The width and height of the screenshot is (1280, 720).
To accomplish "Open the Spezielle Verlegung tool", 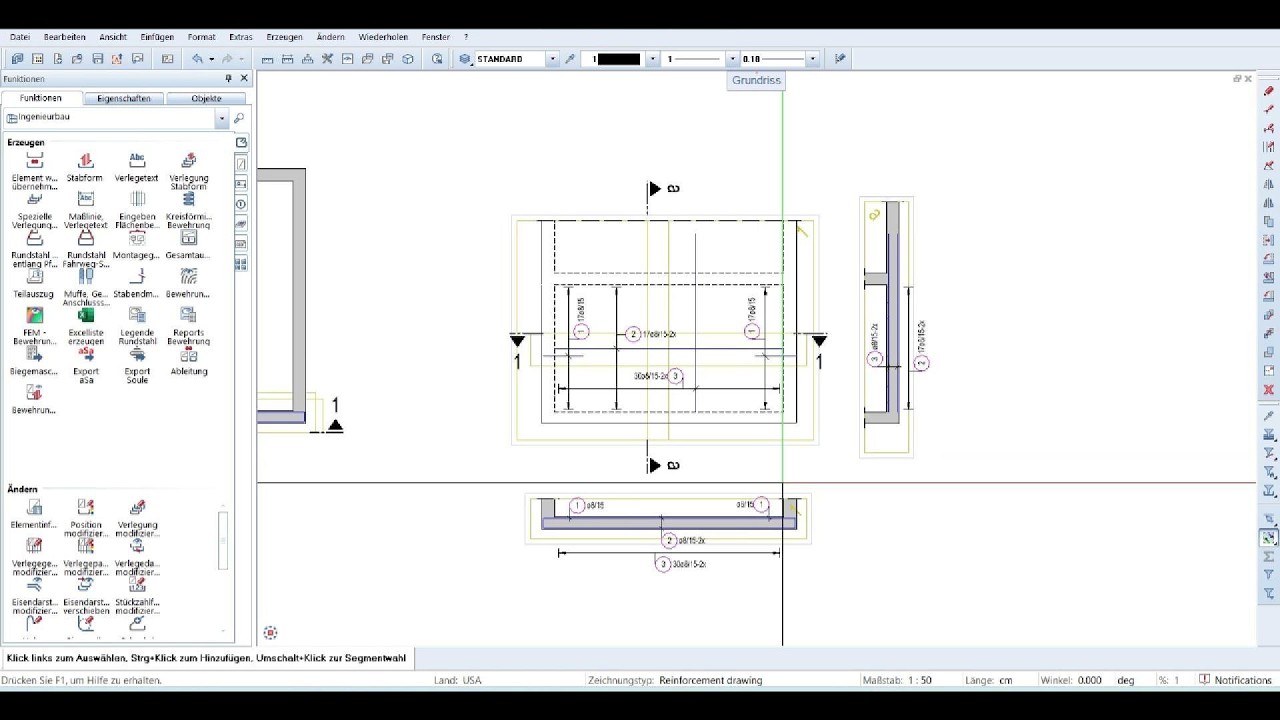I will coord(34,210).
